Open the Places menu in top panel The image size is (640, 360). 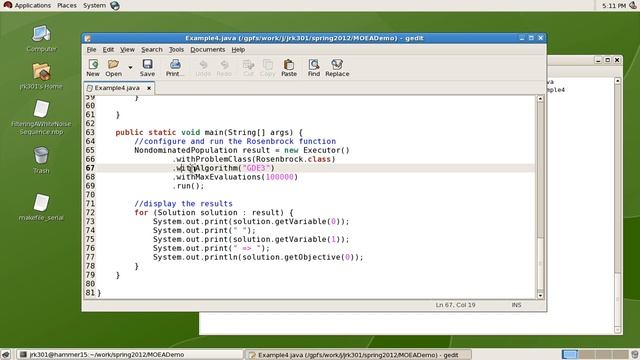(67, 5)
